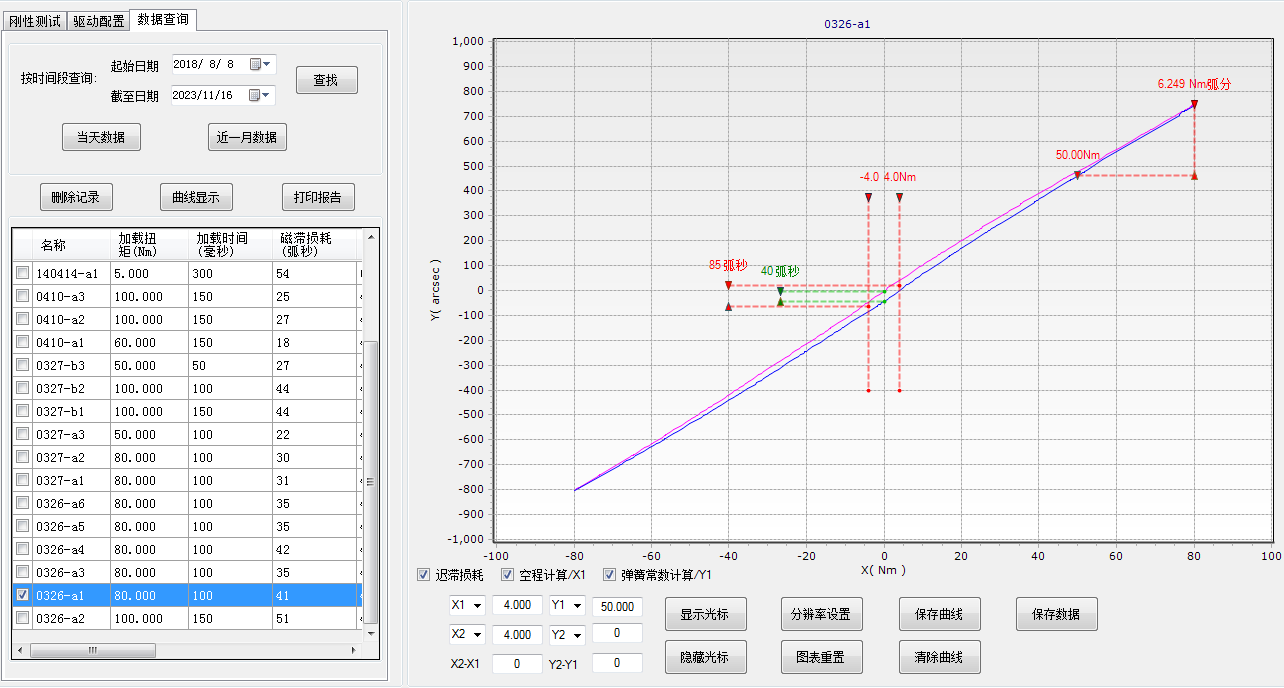Click the red marker below -4.0 label
The height and width of the screenshot is (688, 1284).
tap(868, 198)
